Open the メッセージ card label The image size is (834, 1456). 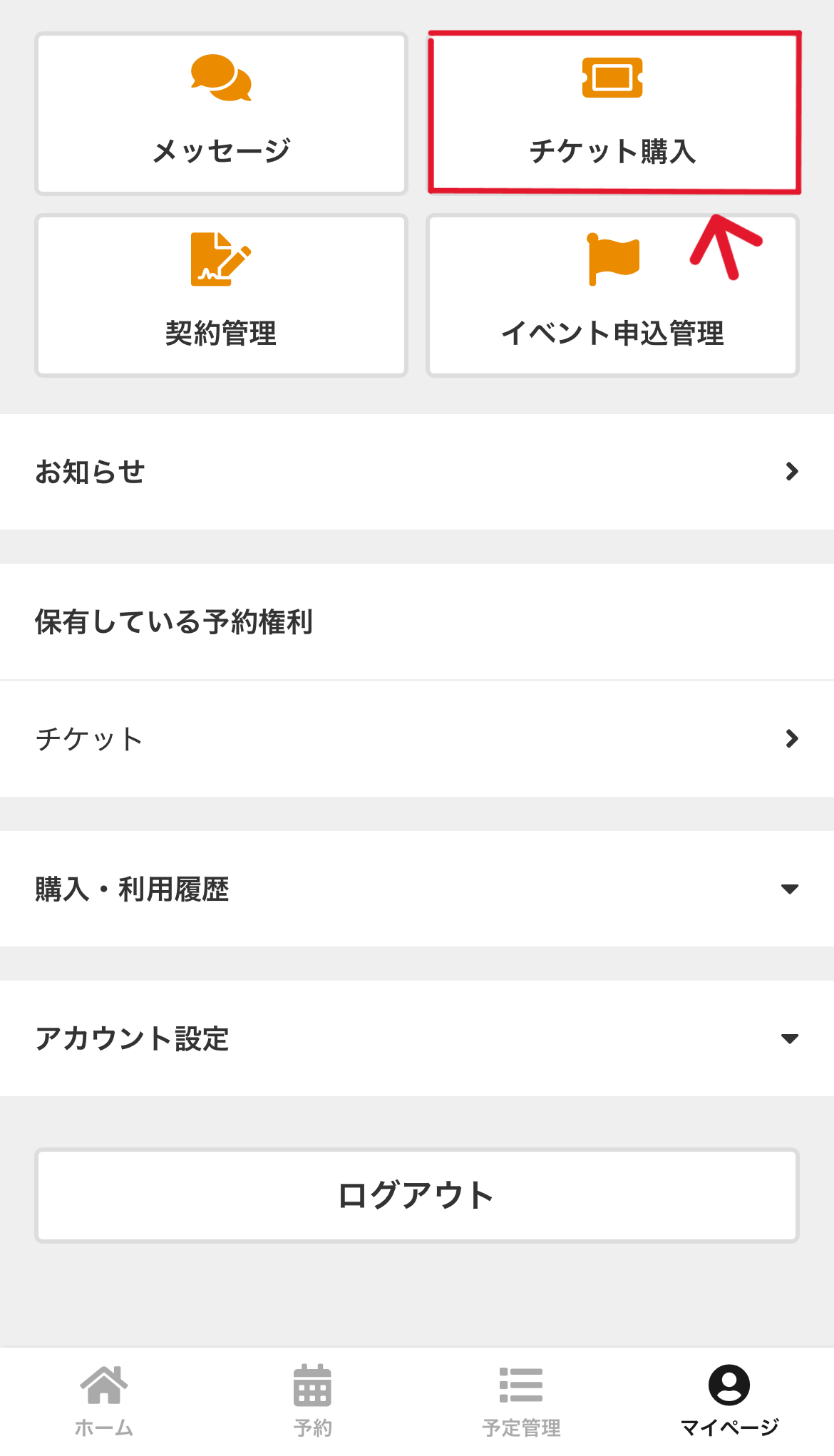click(221, 151)
